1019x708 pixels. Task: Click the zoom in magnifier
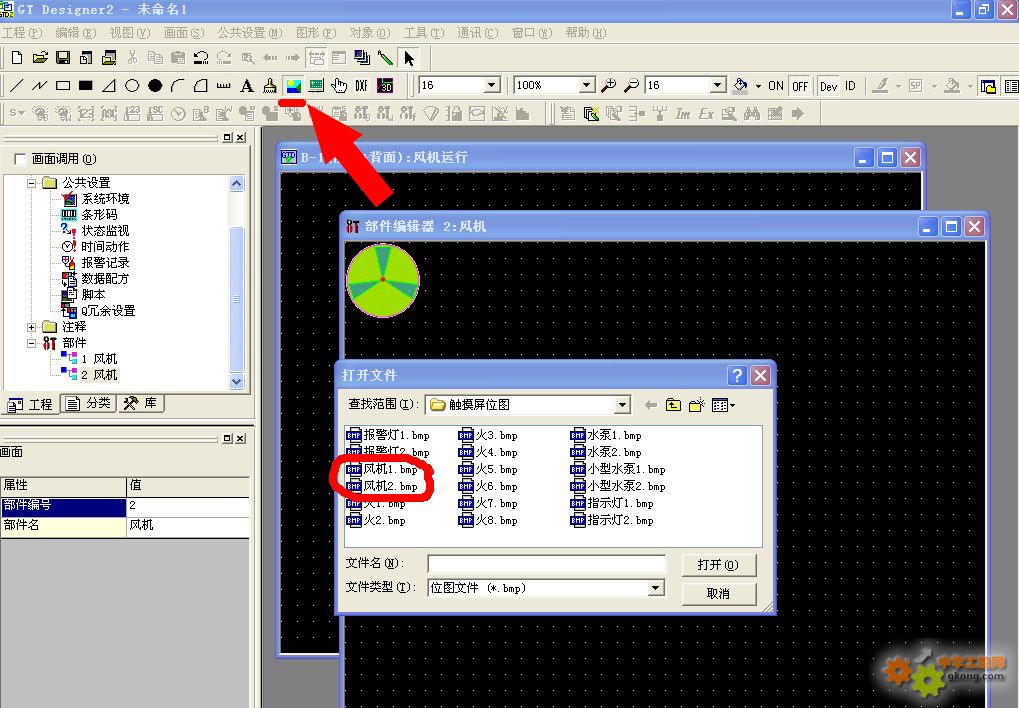click(x=608, y=85)
